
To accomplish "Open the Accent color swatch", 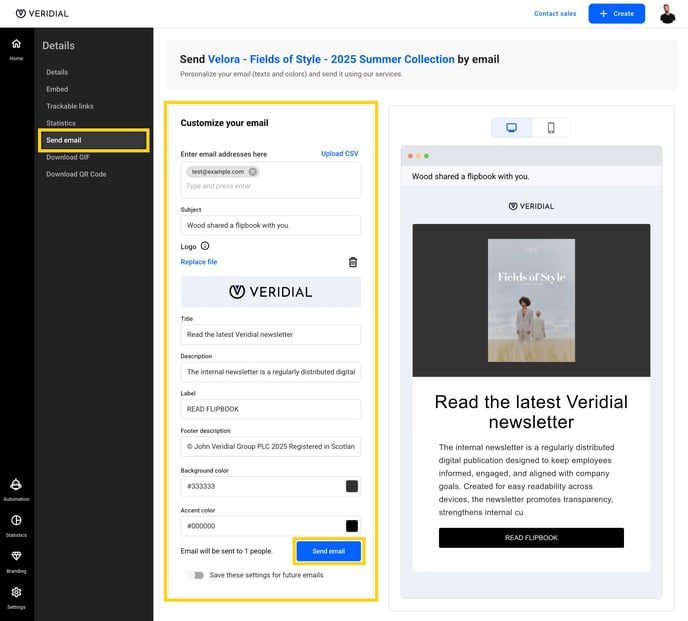I will point(351,526).
